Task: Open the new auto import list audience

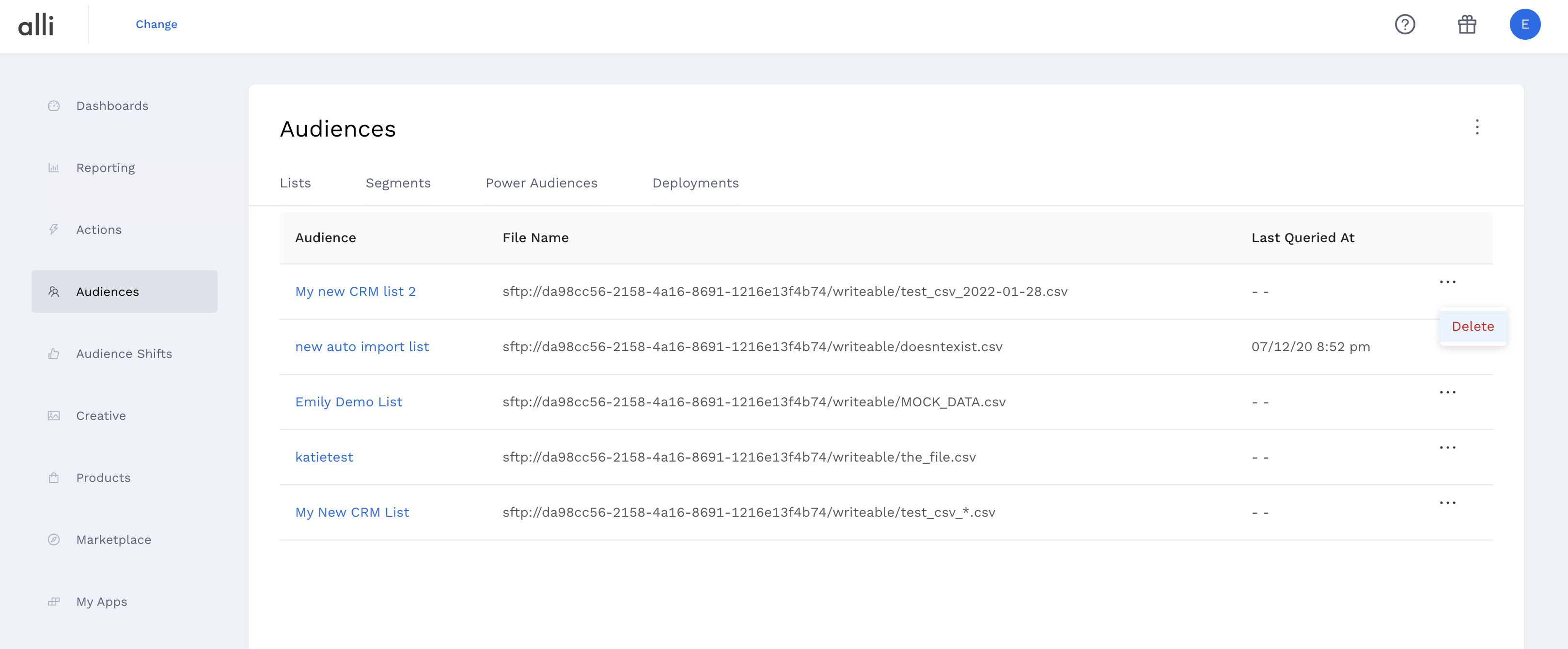Action: 362,346
